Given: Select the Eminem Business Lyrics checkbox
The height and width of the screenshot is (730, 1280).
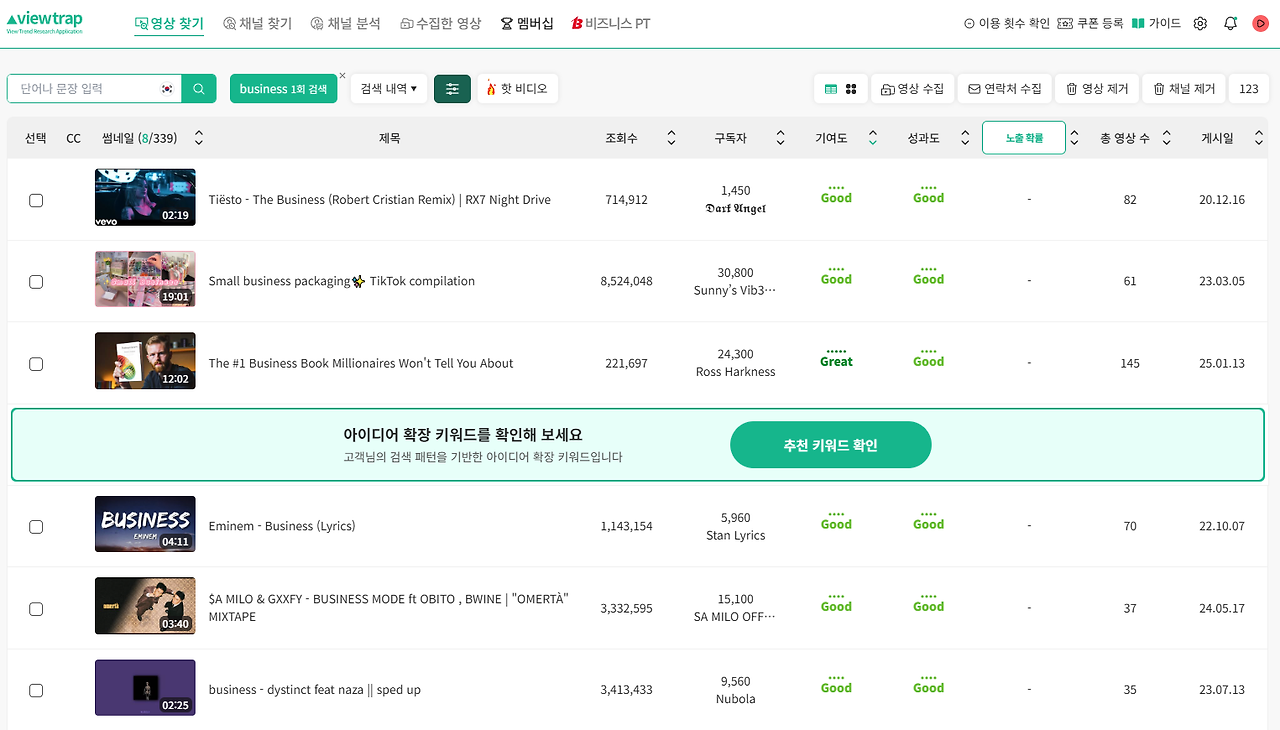Looking at the screenshot, I should (x=36, y=526).
